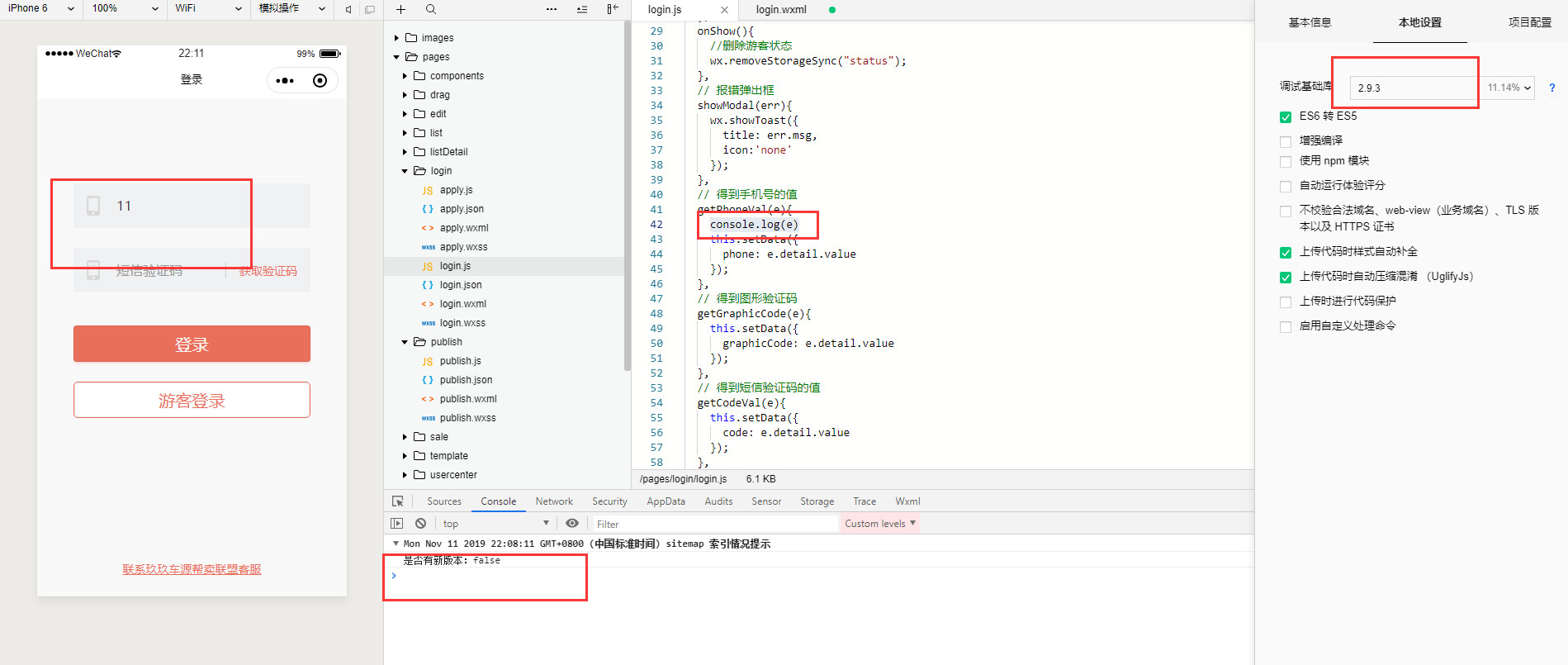Tap the miniprogram capsule close circle
Image resolution: width=1568 pixels, height=665 pixels.
pyautogui.click(x=320, y=80)
